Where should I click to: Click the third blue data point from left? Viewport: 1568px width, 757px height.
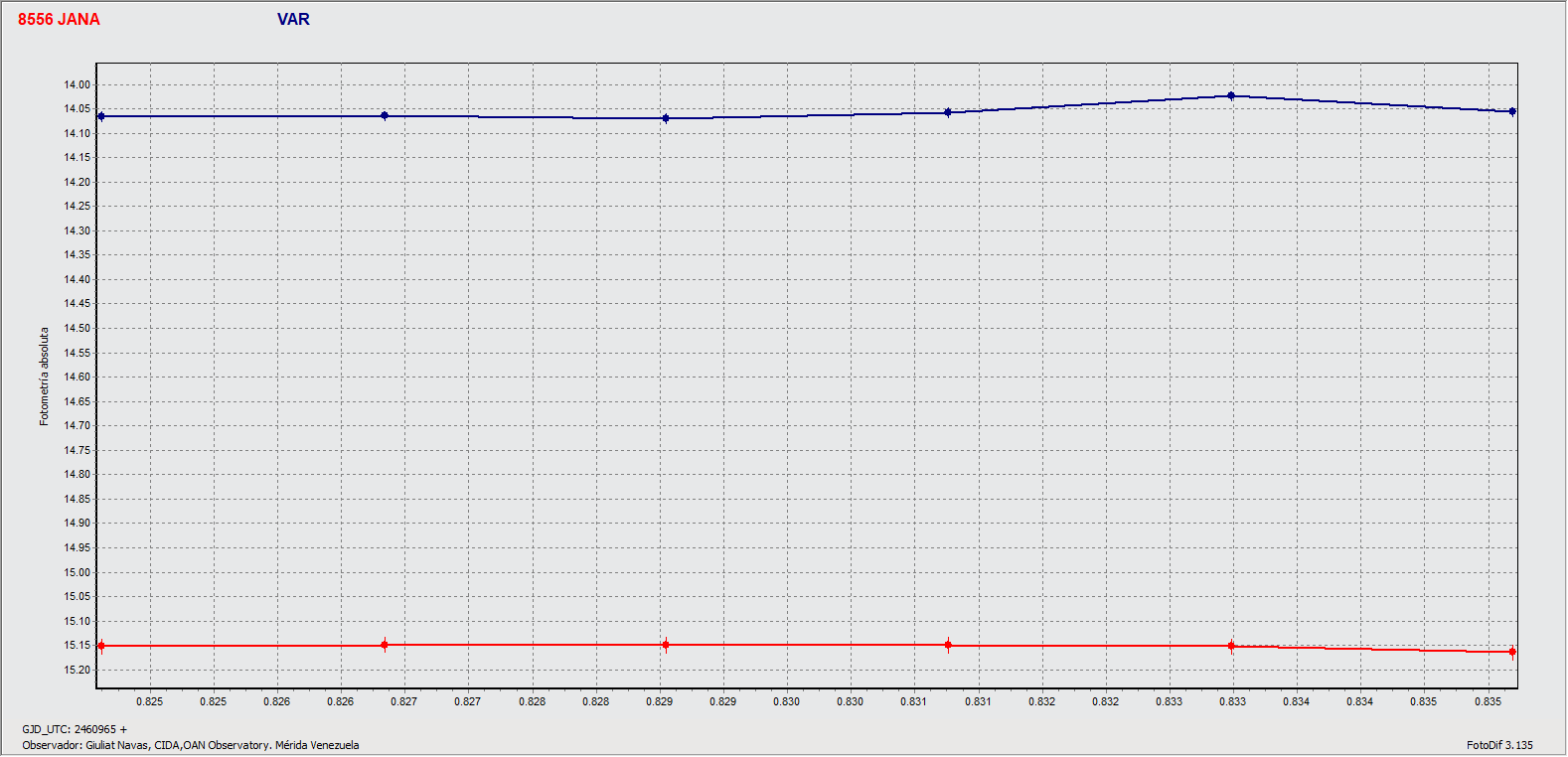pyautogui.click(x=666, y=118)
